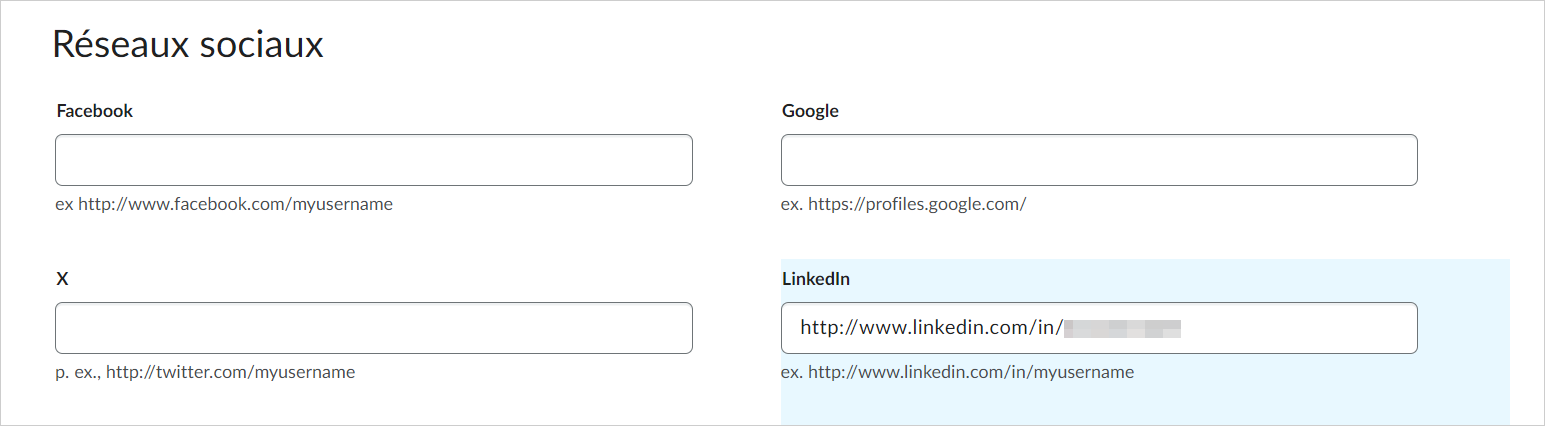This screenshot has height=426, width=1545.
Task: Click the 'ex' prefix before the Facebook example
Action: 64,204
